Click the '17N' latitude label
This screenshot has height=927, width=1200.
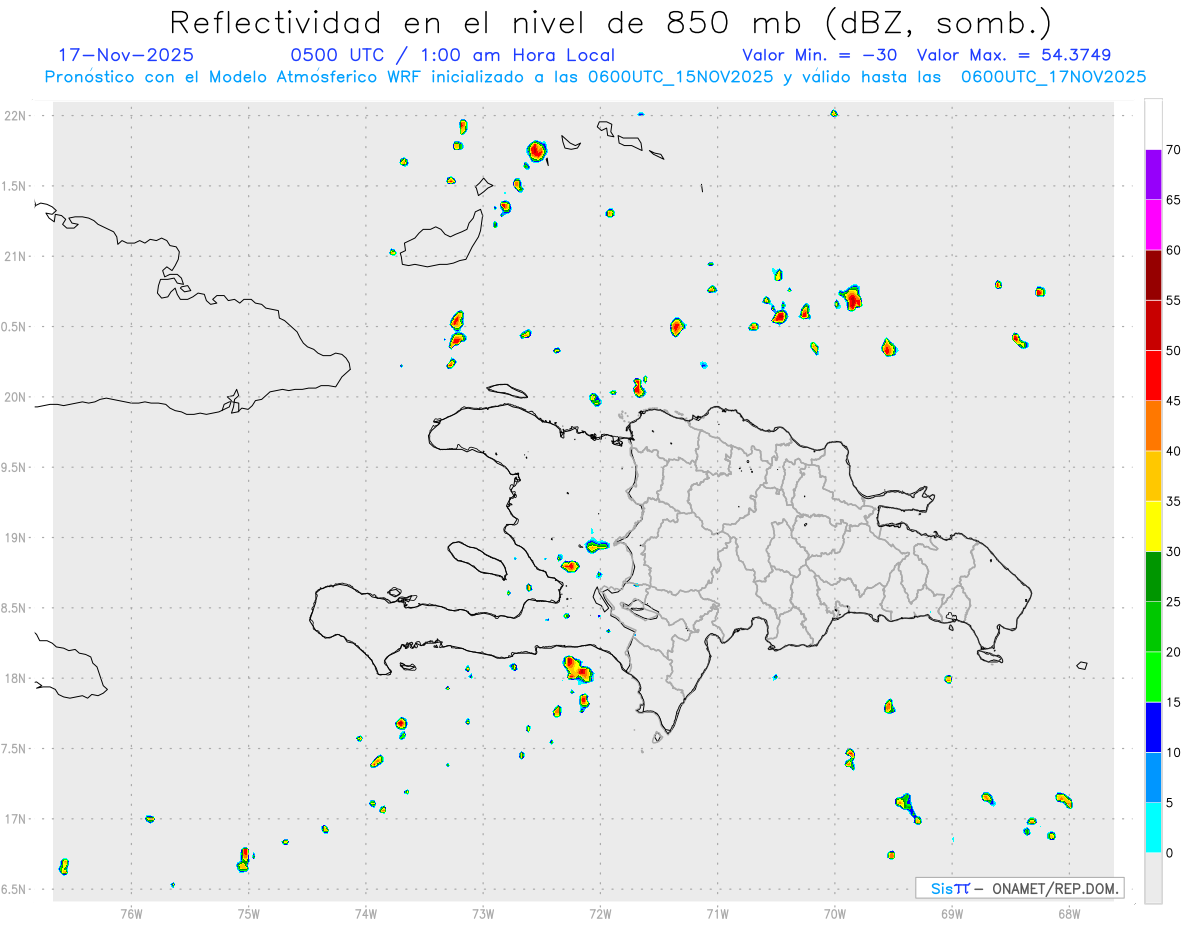coord(16,819)
